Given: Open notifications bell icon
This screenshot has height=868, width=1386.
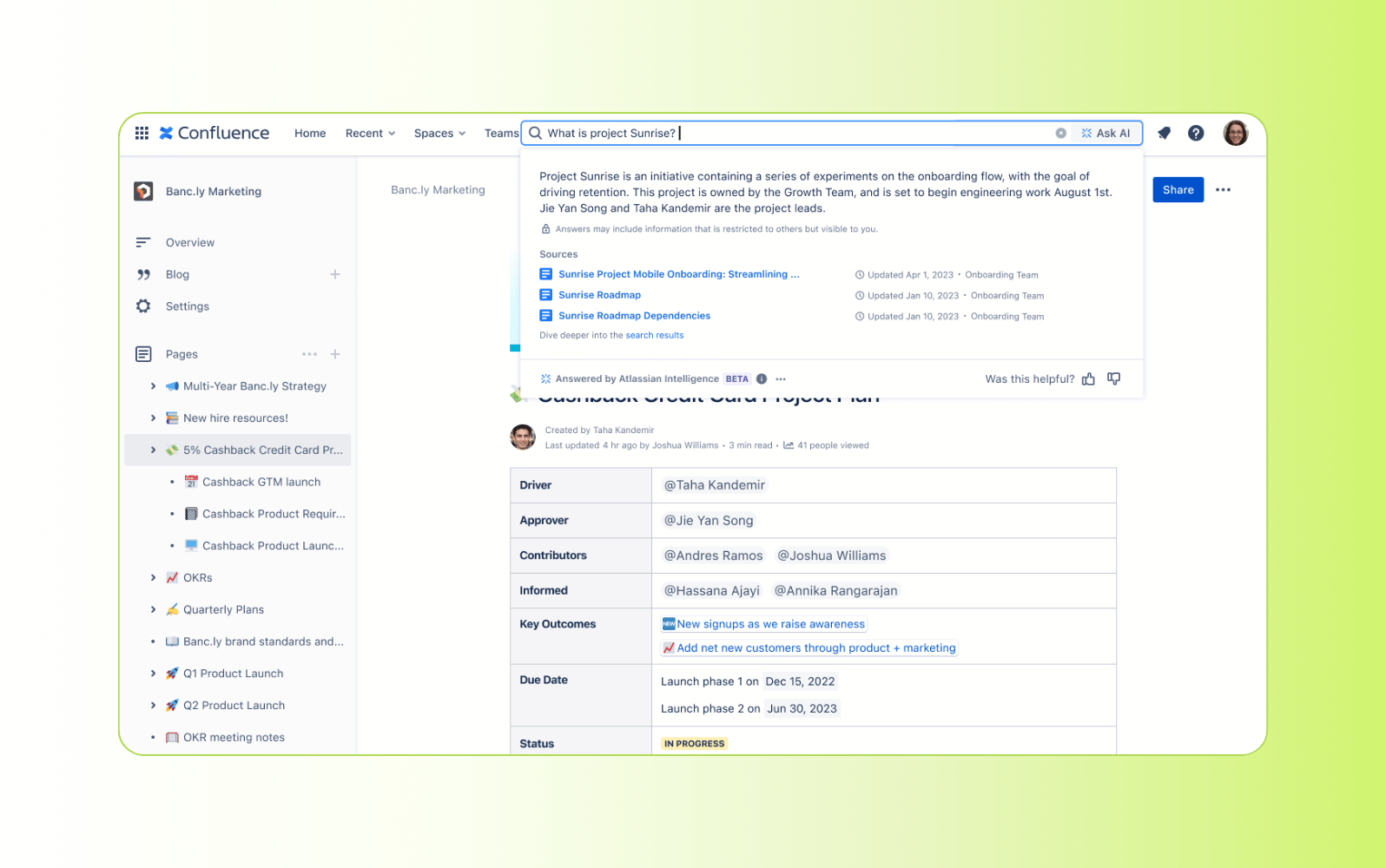Looking at the screenshot, I should (1164, 133).
